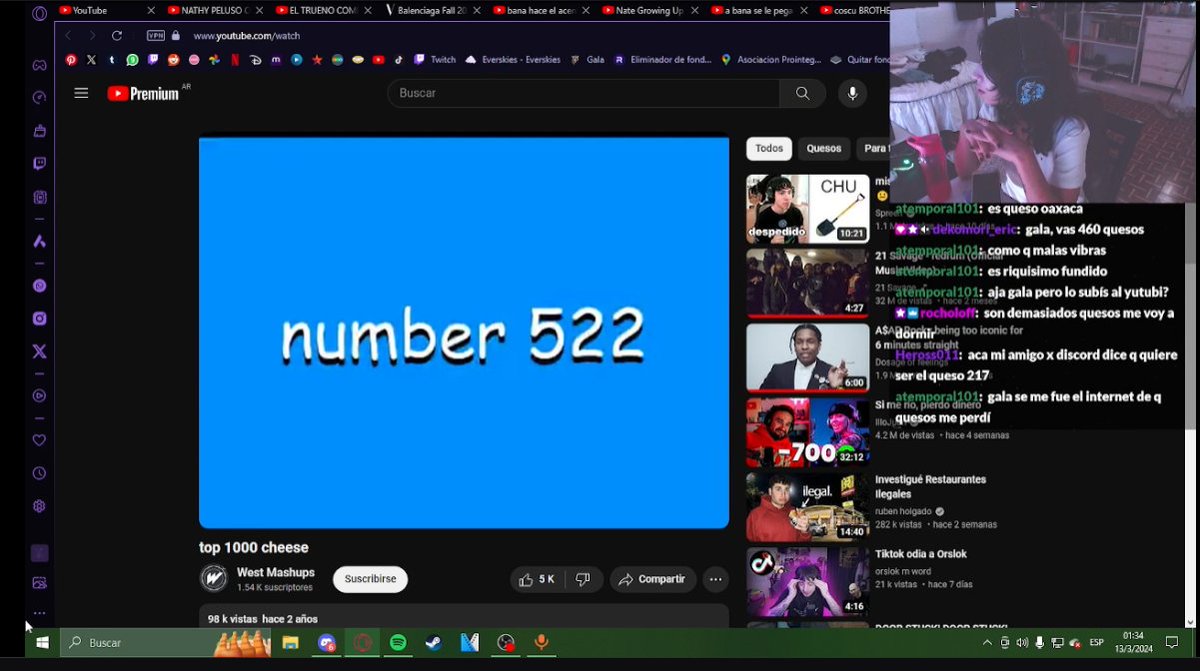
Task: Reload the page with the refresh button
Action: [117, 35]
